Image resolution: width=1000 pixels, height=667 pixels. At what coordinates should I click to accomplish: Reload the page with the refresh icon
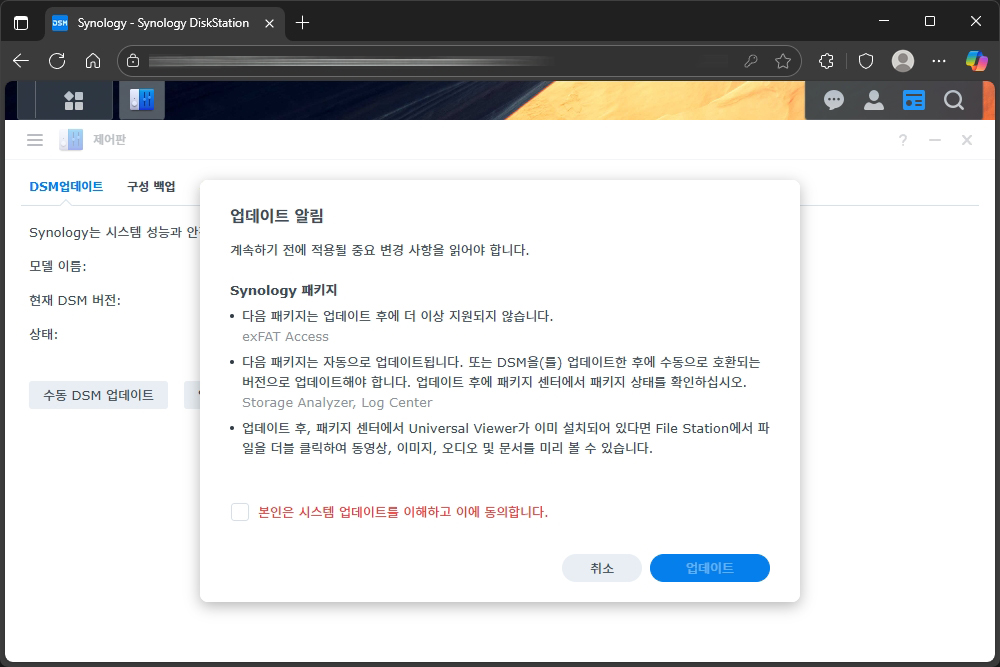point(57,61)
